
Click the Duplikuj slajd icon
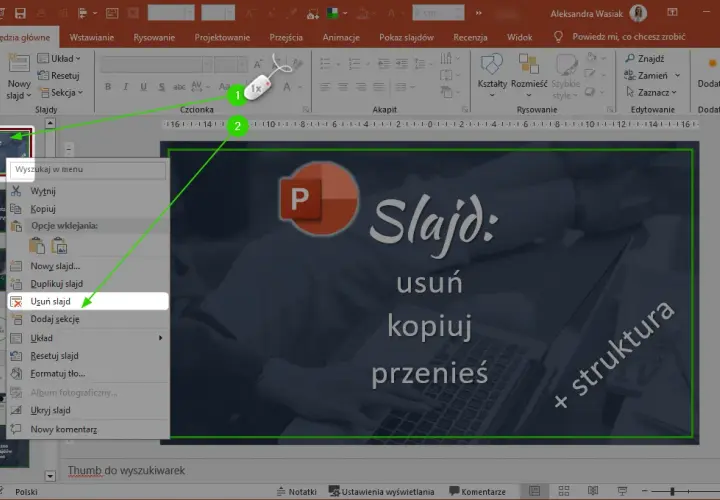point(16,284)
